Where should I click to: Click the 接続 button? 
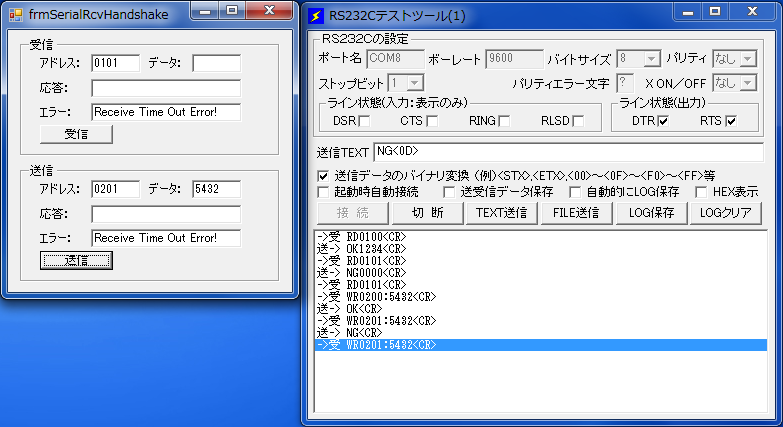pyautogui.click(x=353, y=213)
